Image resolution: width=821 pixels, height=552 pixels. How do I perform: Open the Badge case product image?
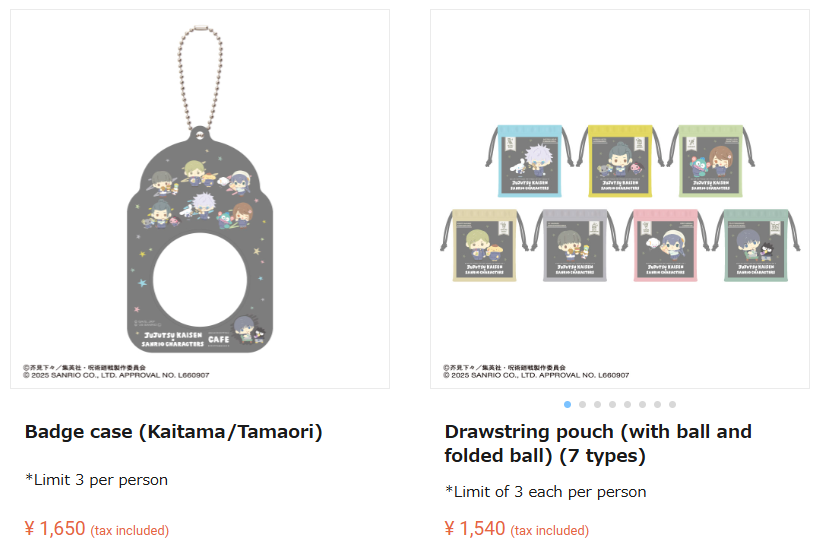coord(200,200)
